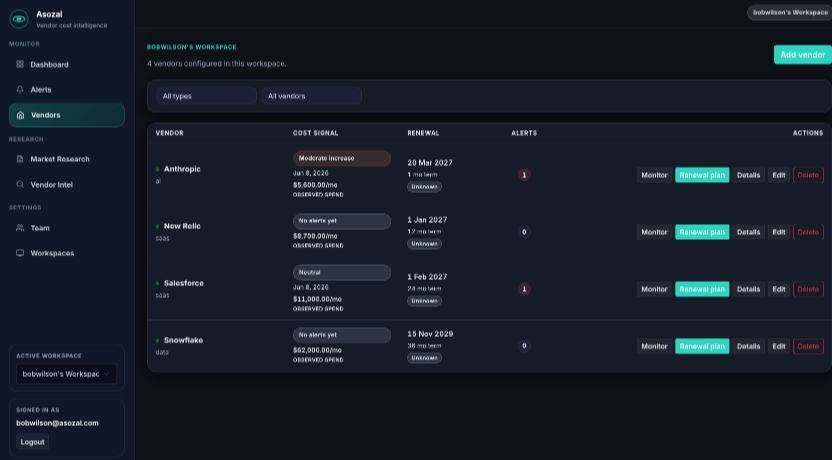Click the RENEWAL column header
The width and height of the screenshot is (832, 460).
click(423, 133)
